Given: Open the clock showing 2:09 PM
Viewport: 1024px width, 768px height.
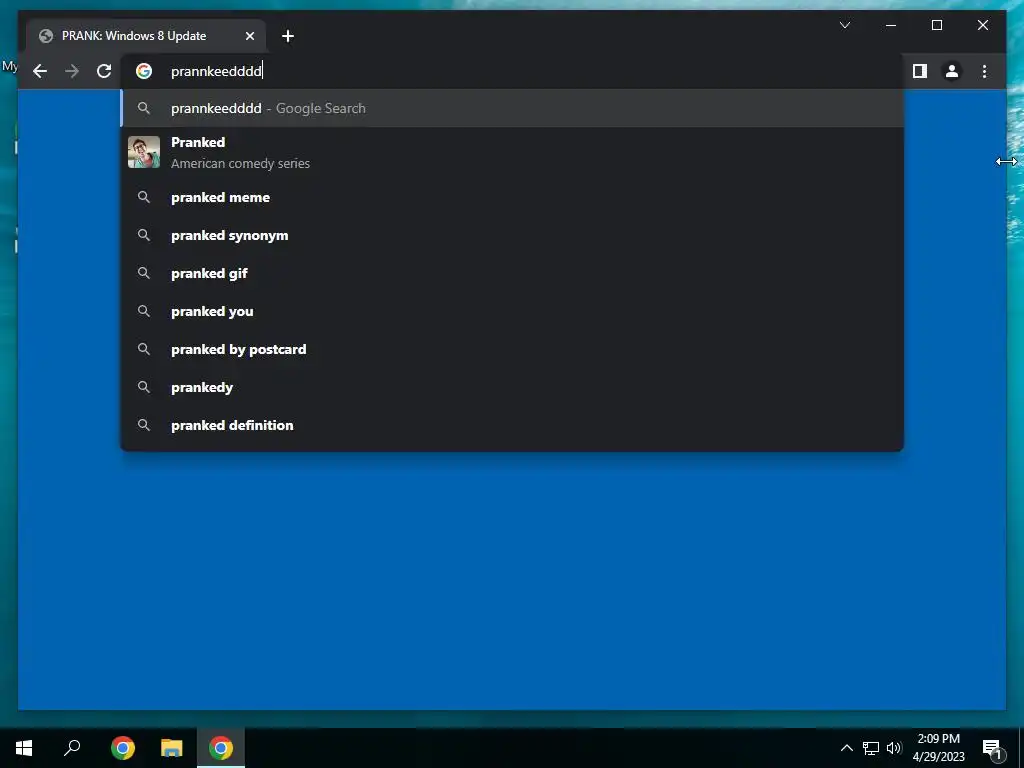Looking at the screenshot, I should (938, 748).
